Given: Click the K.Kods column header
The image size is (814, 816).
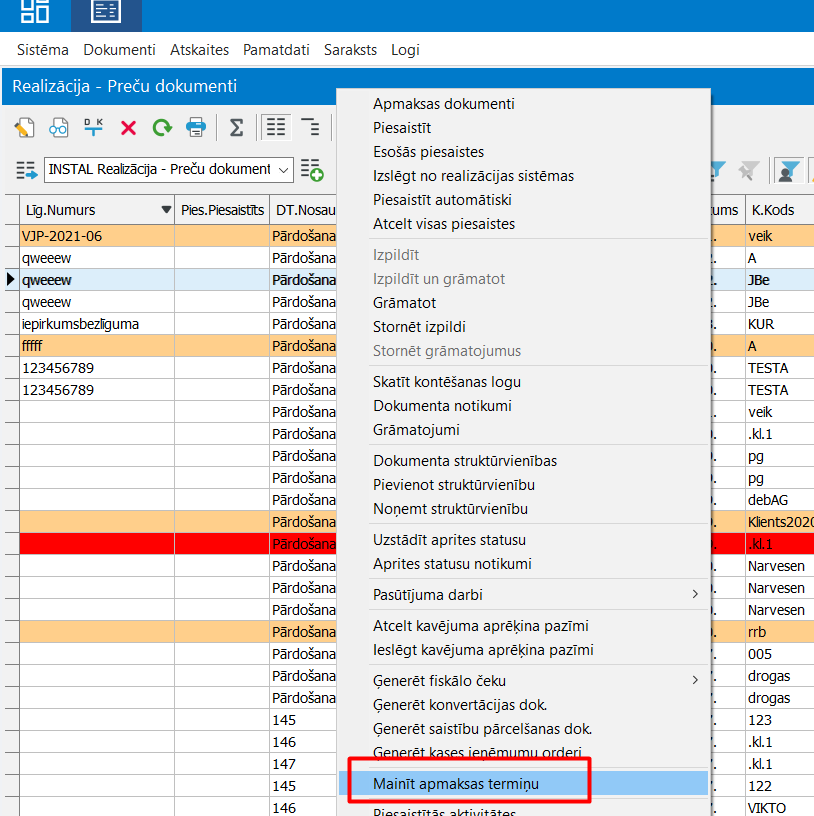Looking at the screenshot, I should coord(772,210).
